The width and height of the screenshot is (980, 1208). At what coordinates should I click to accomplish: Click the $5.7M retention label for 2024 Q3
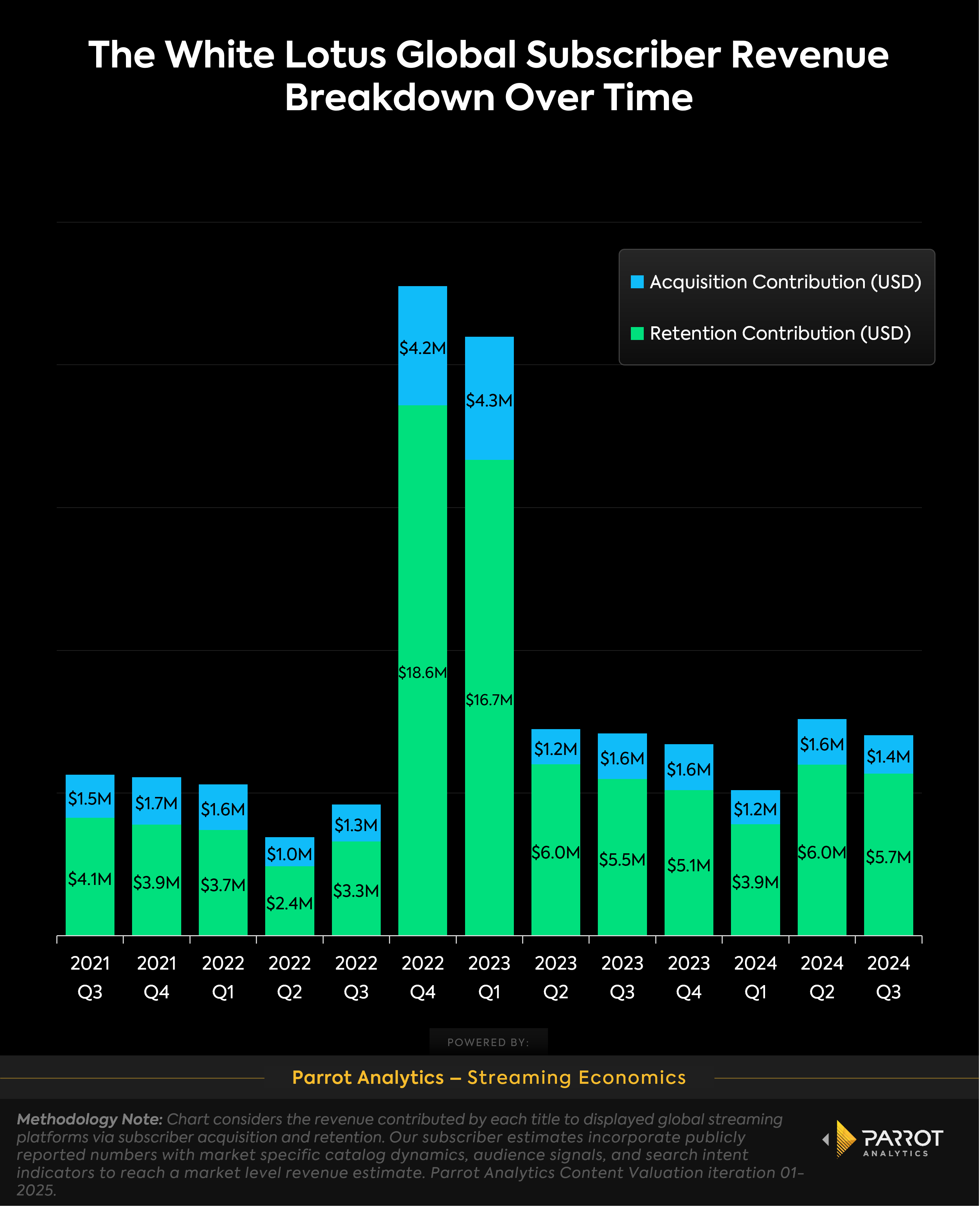(x=888, y=857)
